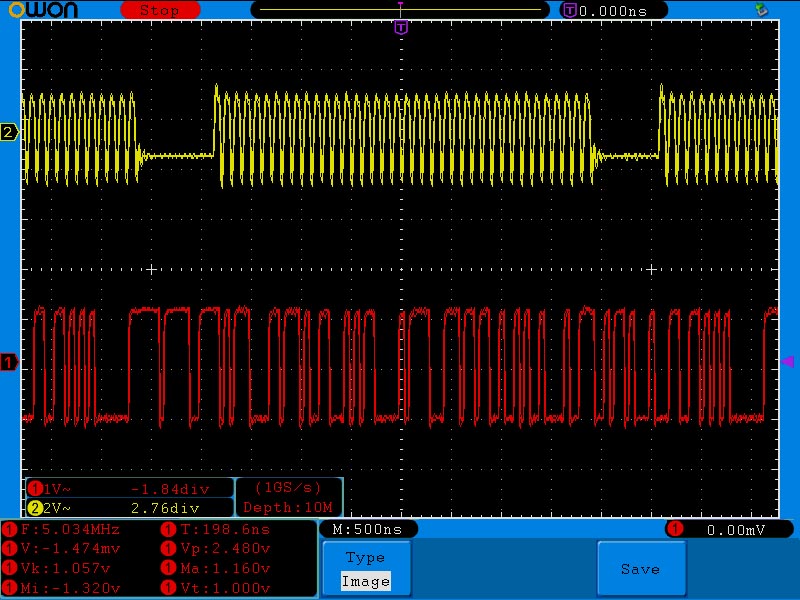Viewport: 800px width, 600px height.
Task: Click the waveform memory position bar at top
Action: pyautogui.click(x=401, y=9)
